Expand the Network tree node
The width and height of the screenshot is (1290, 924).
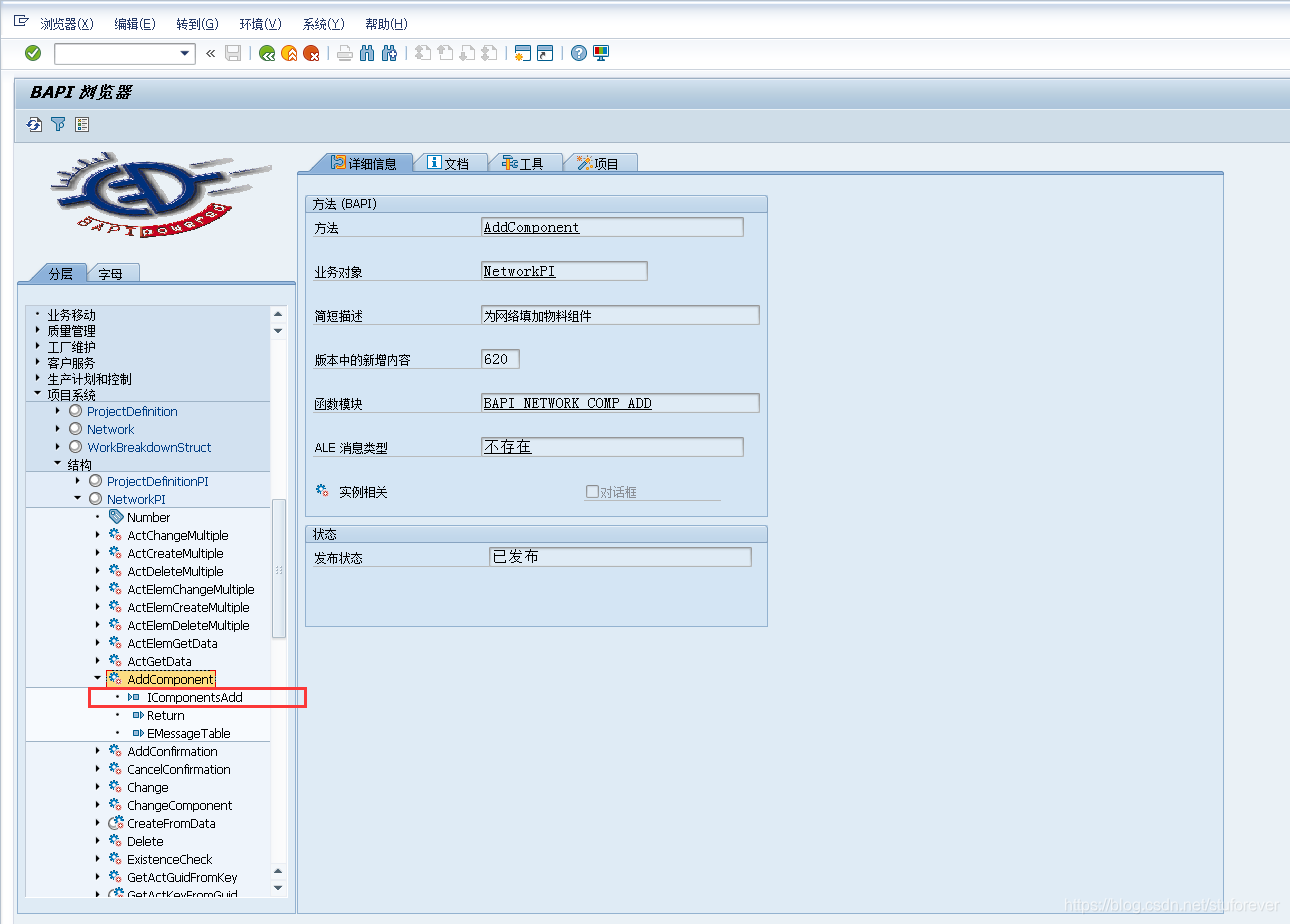[58, 429]
